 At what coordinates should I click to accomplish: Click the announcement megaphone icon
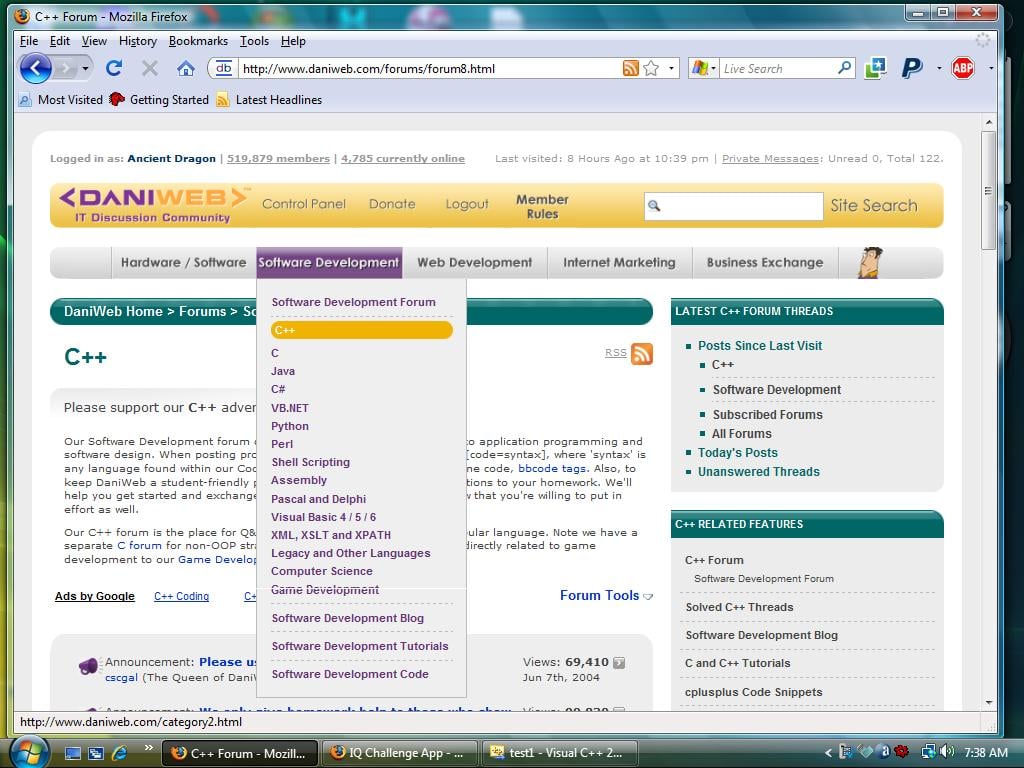click(88, 666)
